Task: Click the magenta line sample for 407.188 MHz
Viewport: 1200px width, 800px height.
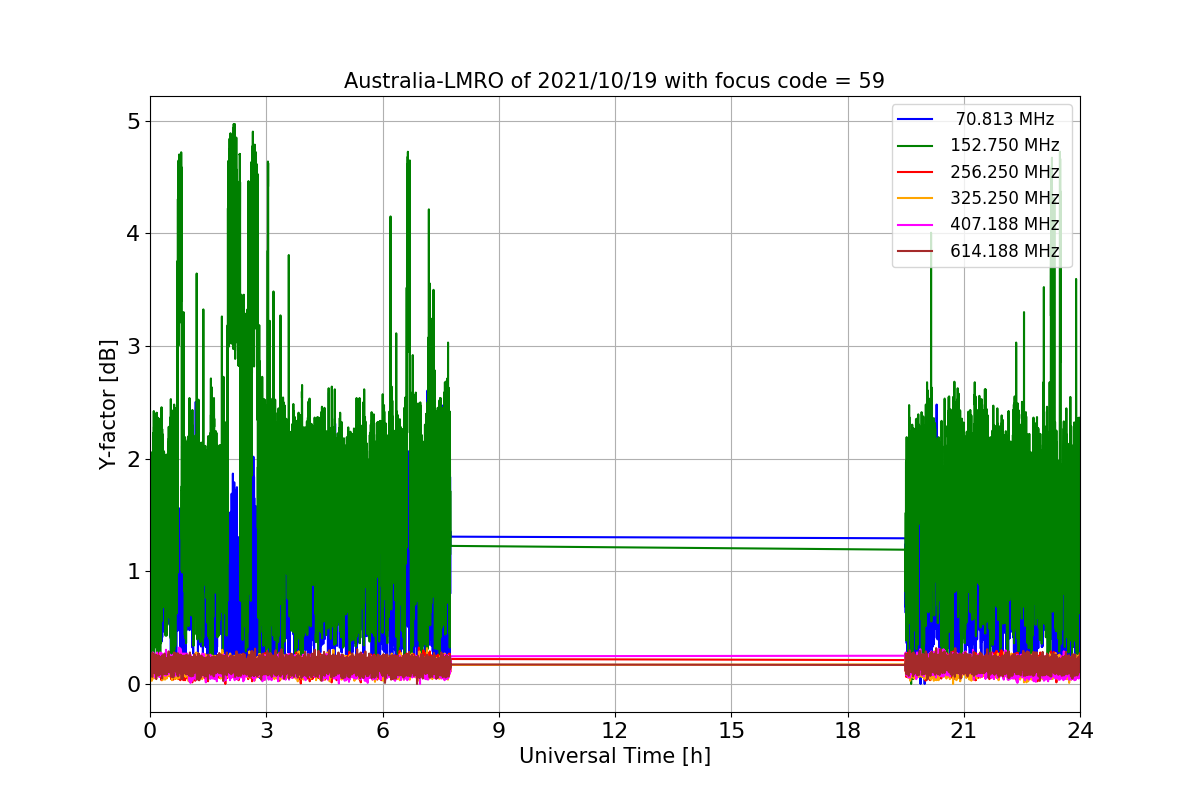Action: pyautogui.click(x=915, y=225)
